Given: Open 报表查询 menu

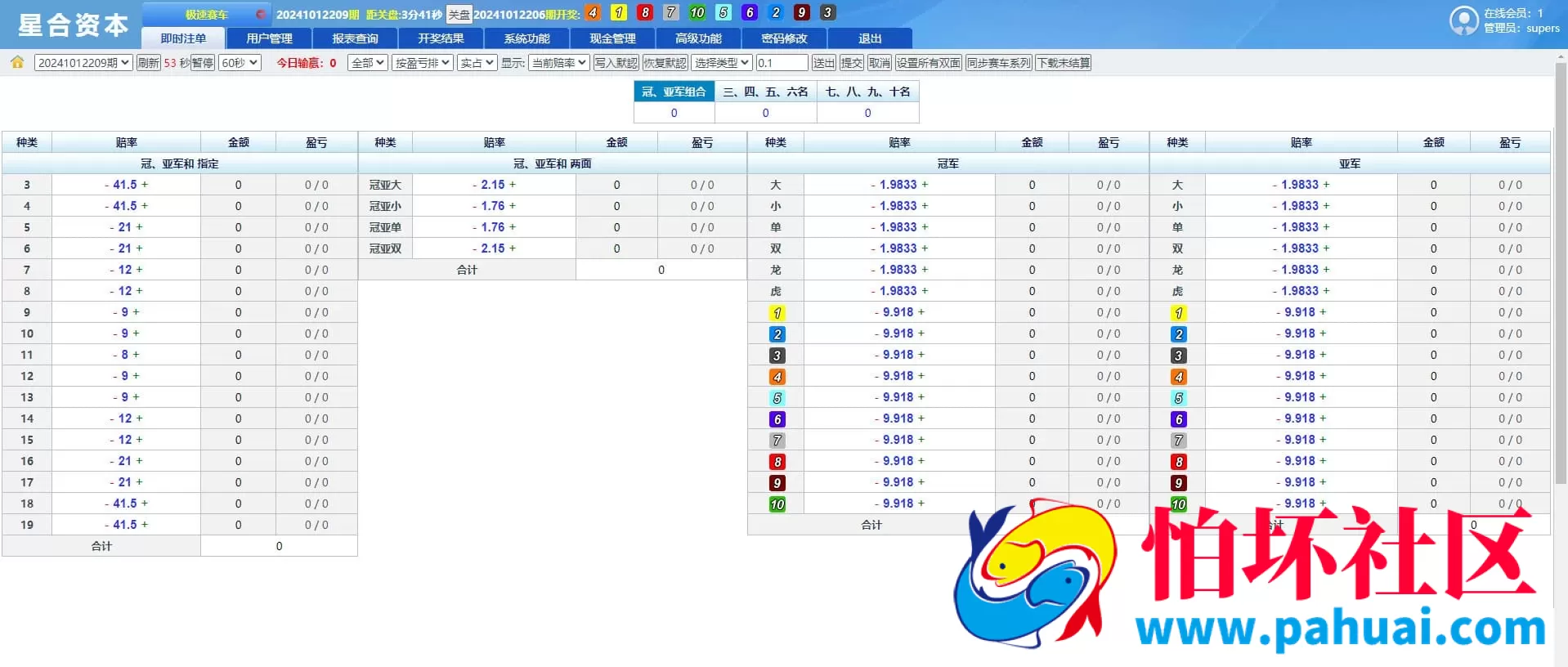Looking at the screenshot, I should [x=355, y=38].
